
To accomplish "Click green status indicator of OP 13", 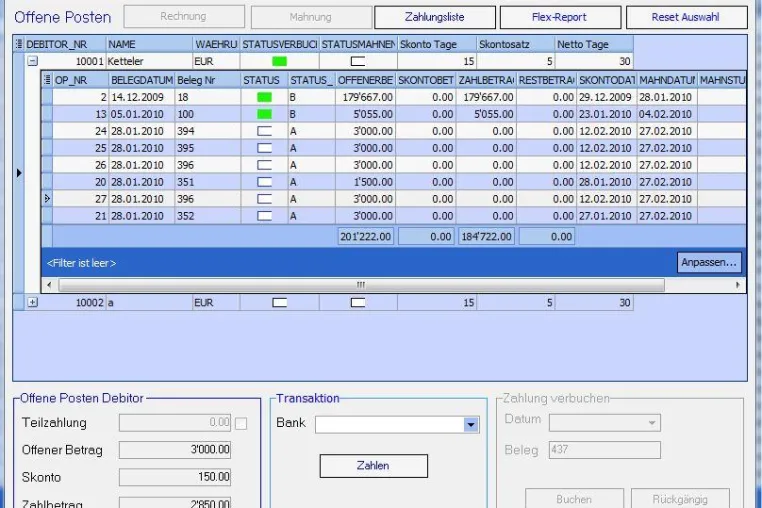I will tap(264, 114).
